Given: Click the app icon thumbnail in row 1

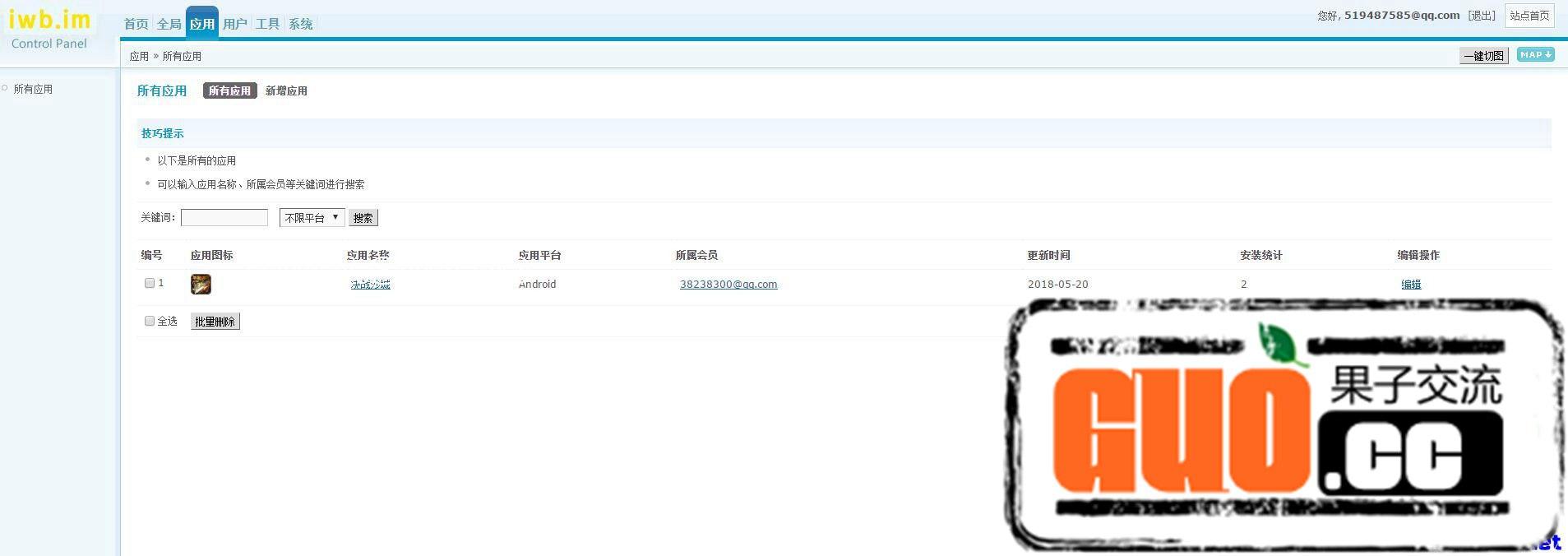Looking at the screenshot, I should click(201, 285).
